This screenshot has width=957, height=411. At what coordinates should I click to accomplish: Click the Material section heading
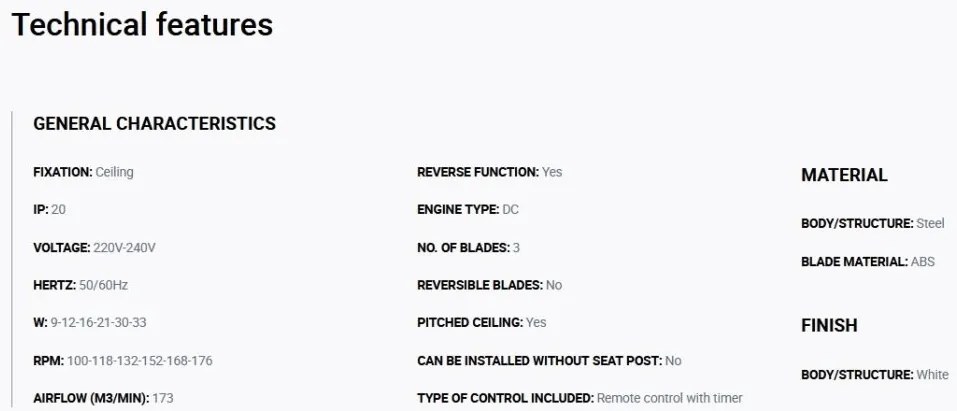(x=844, y=175)
